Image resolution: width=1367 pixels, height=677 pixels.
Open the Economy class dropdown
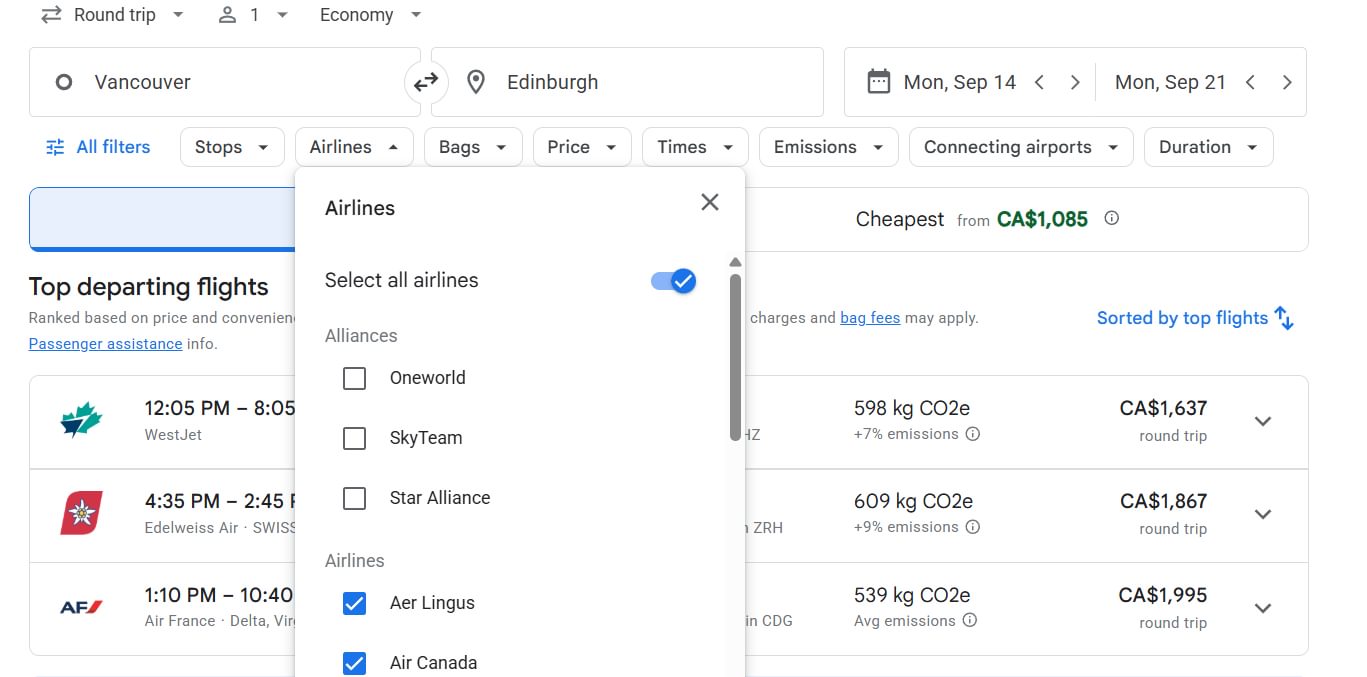pos(371,15)
